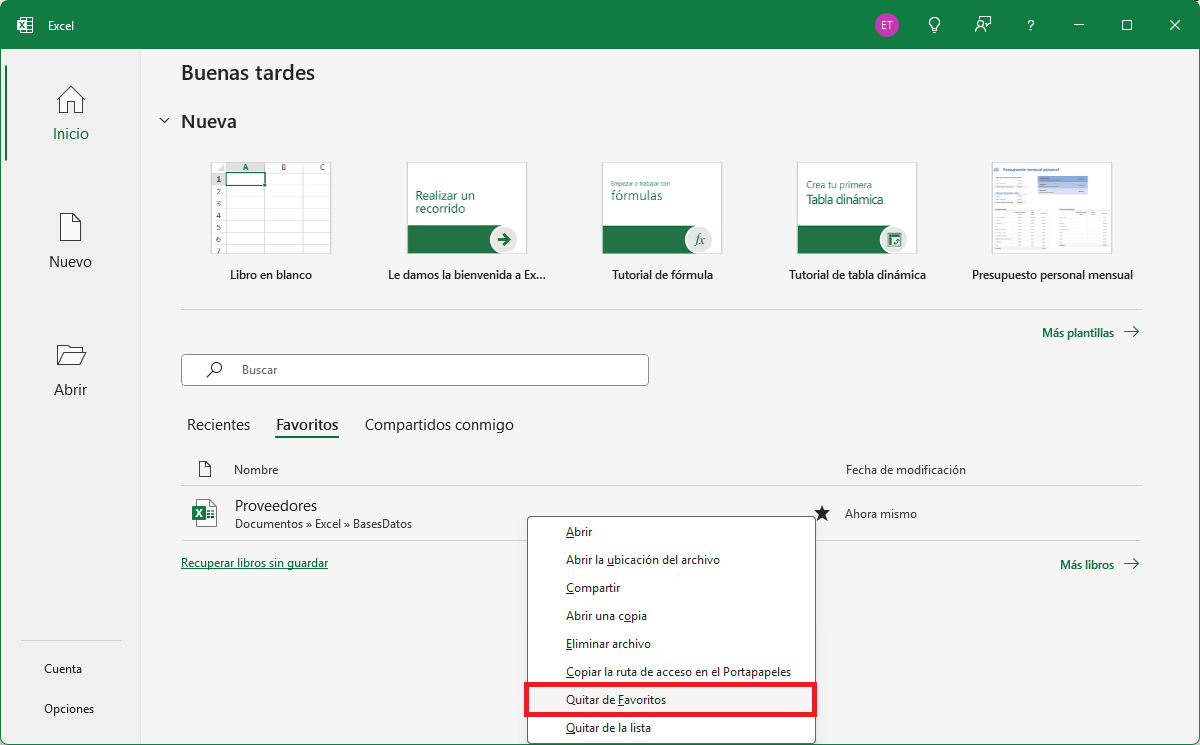Image resolution: width=1200 pixels, height=745 pixels.
Task: Collapse the Nueva section chevron
Action: pos(164,121)
